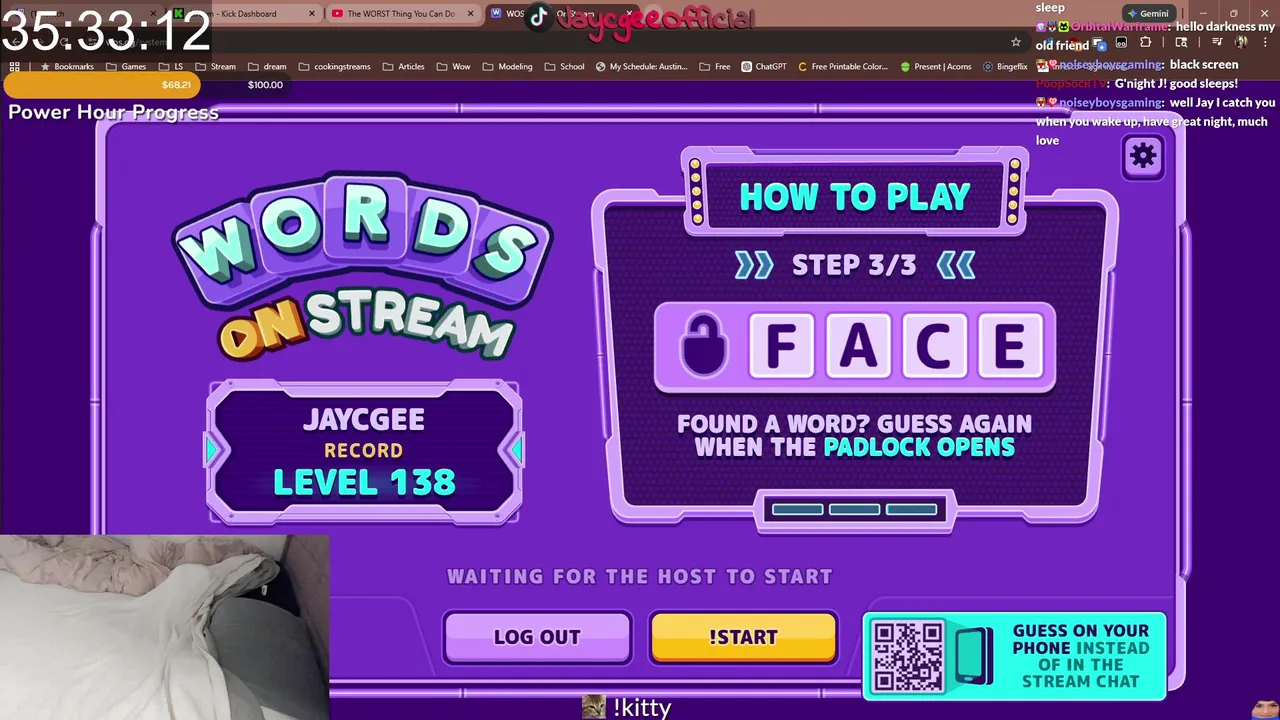This screenshot has height=720, width=1280.
Task: Click the yellow !START button
Action: (743, 637)
